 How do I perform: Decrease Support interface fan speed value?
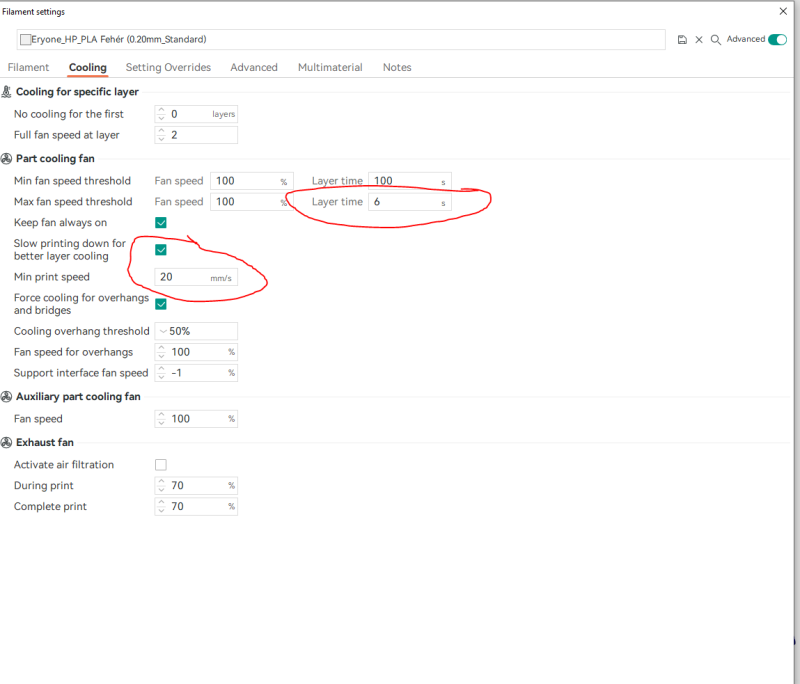(x=161, y=377)
